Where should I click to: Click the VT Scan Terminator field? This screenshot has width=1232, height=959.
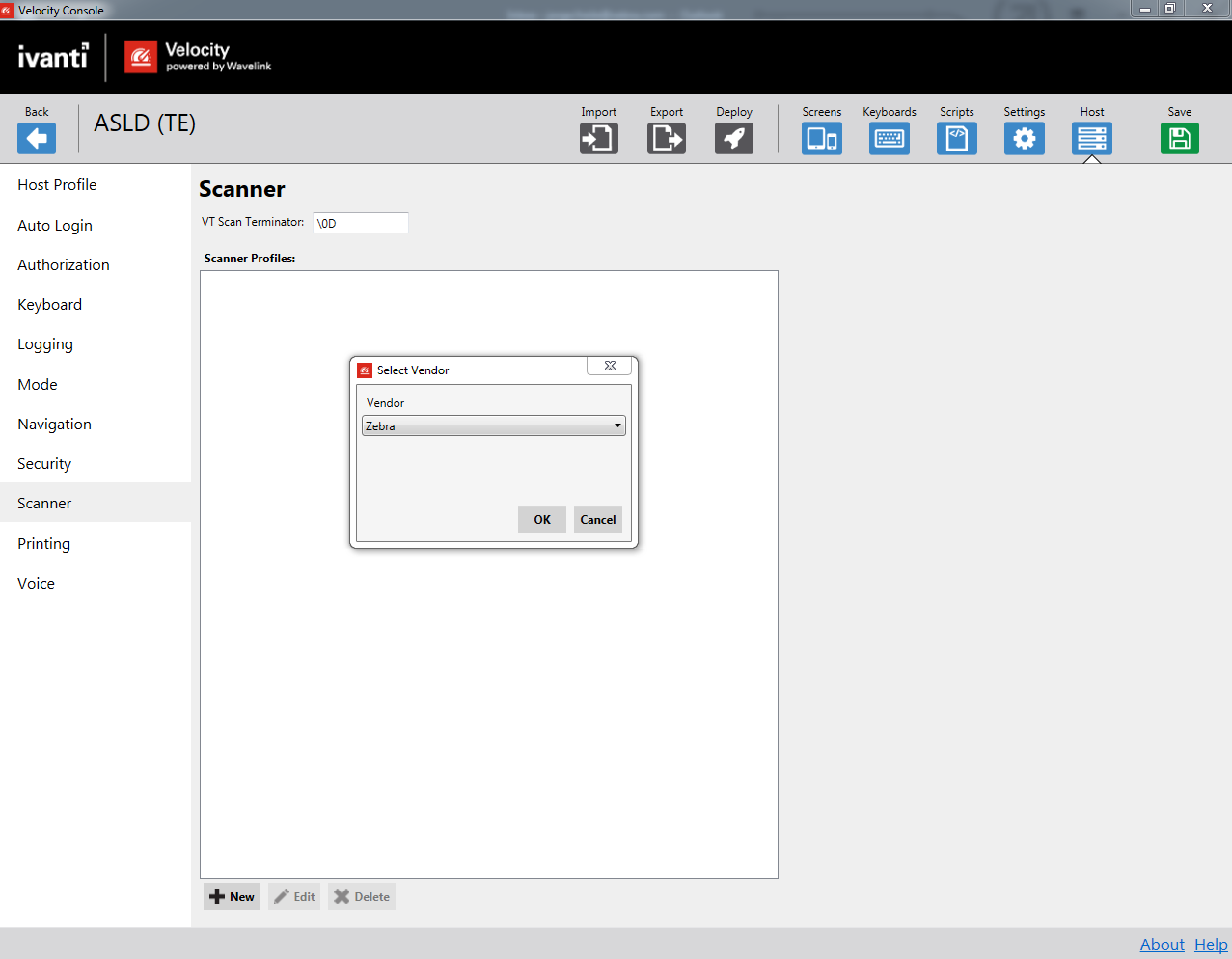(360, 223)
